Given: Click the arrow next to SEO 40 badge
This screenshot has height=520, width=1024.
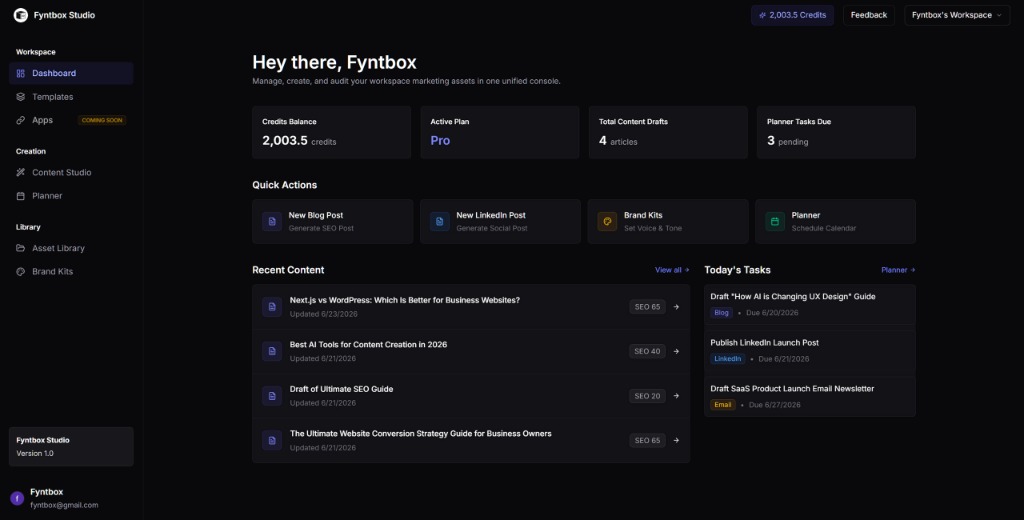Looking at the screenshot, I should point(676,351).
